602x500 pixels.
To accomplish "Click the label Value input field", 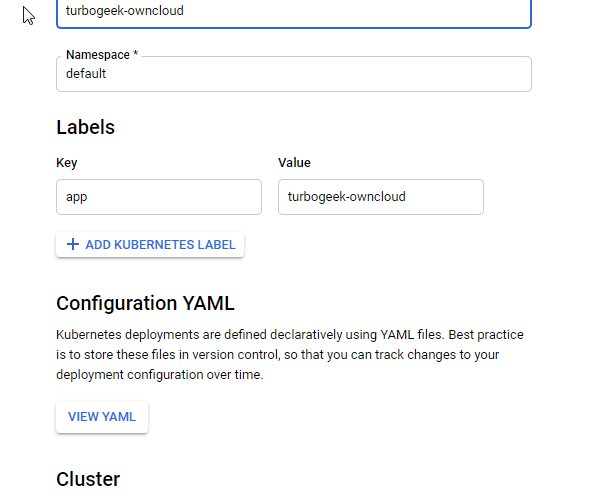I will (x=380, y=197).
